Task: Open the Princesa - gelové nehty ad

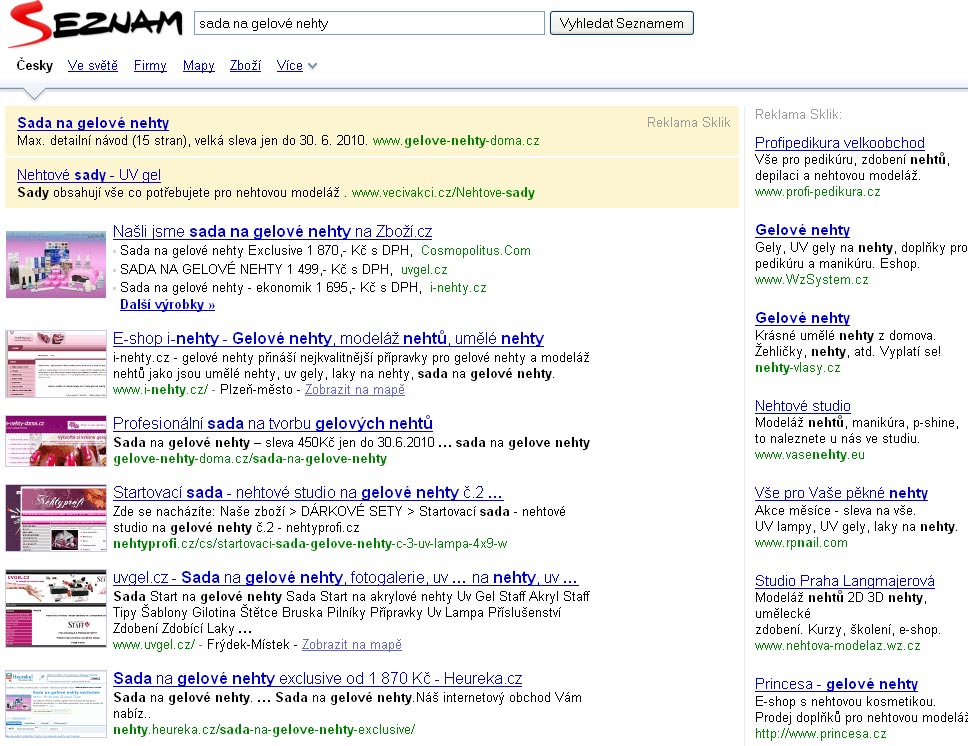Action: 837,684
